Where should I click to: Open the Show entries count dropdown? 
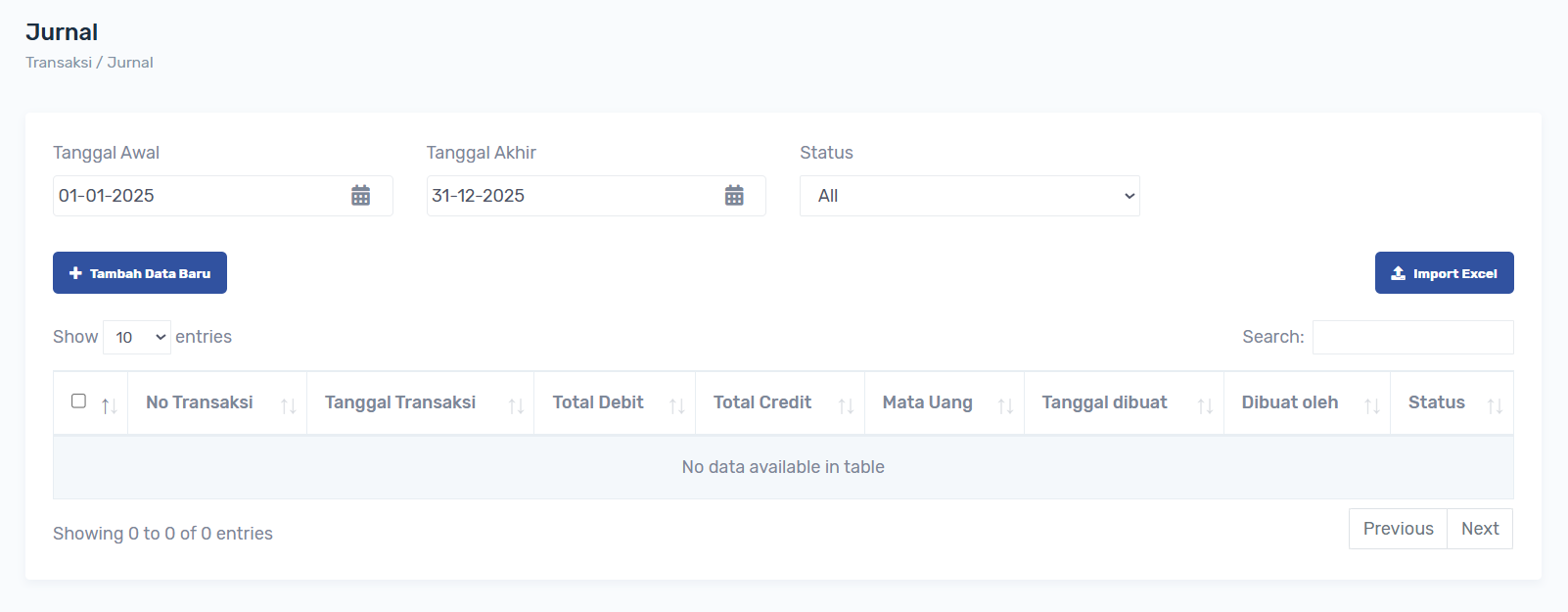[137, 338]
